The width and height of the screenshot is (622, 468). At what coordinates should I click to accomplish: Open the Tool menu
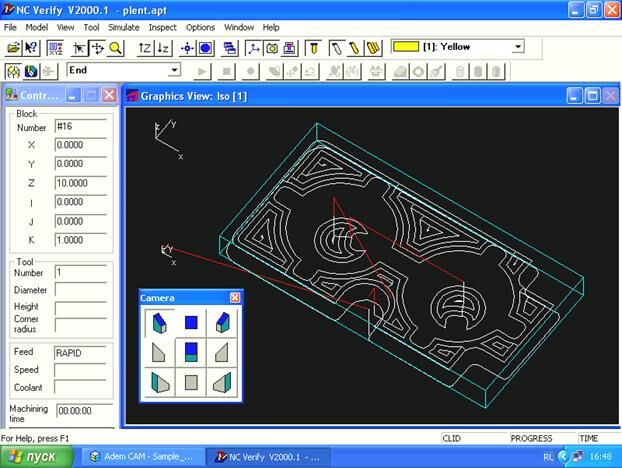click(91, 27)
